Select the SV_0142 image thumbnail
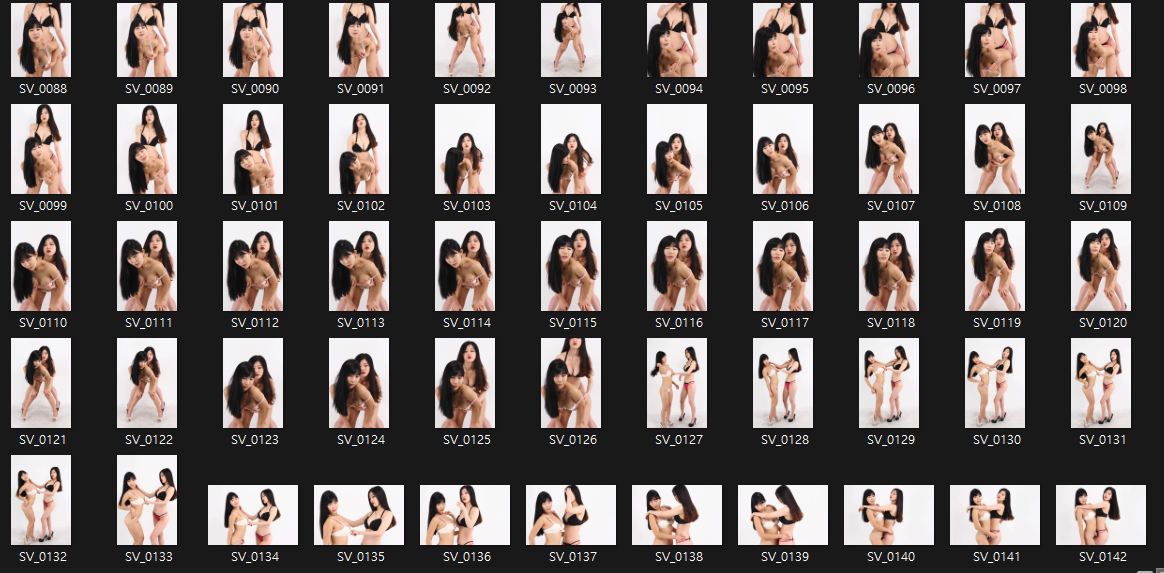This screenshot has height=573, width=1164. 1101,515
